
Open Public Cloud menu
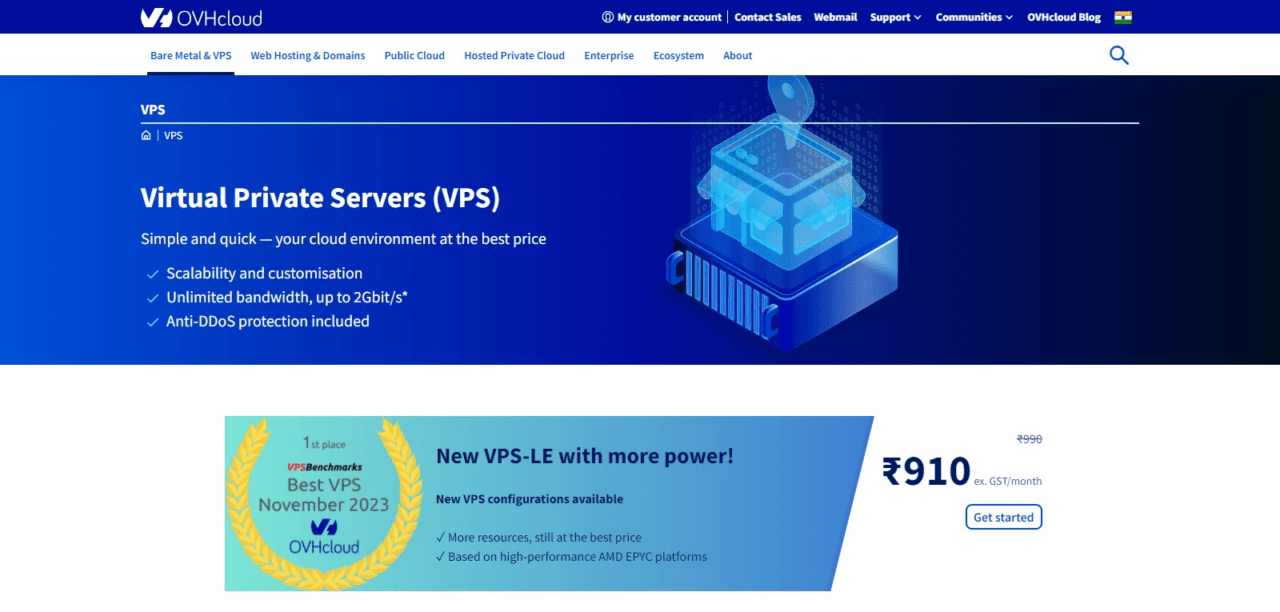[414, 56]
